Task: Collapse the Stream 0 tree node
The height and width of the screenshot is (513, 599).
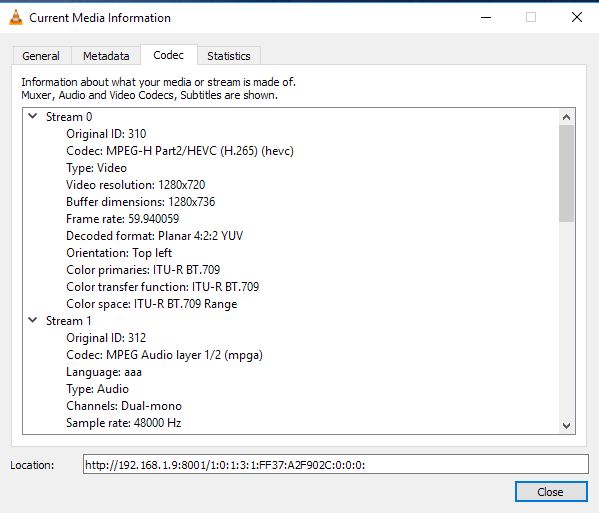Action: point(33,116)
